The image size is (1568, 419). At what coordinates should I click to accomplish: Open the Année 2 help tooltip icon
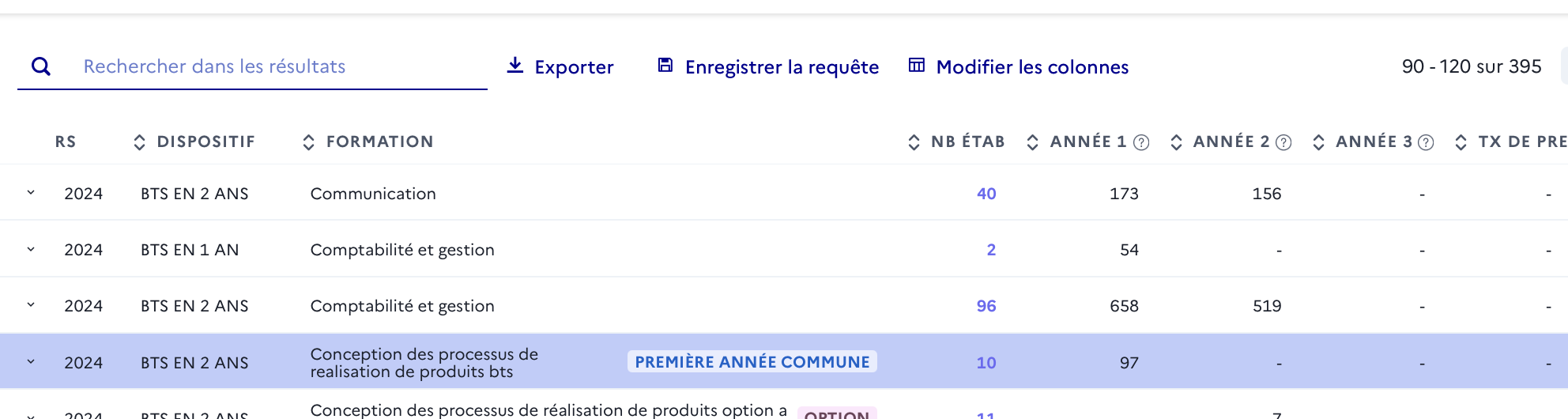point(1283,142)
